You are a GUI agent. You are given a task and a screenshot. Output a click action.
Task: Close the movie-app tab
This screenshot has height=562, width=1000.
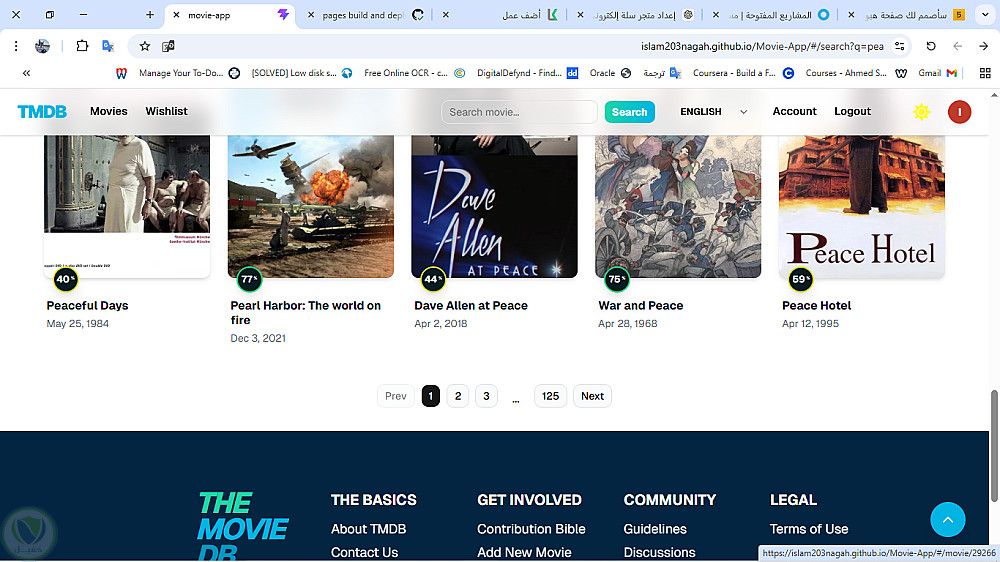[x=176, y=15]
